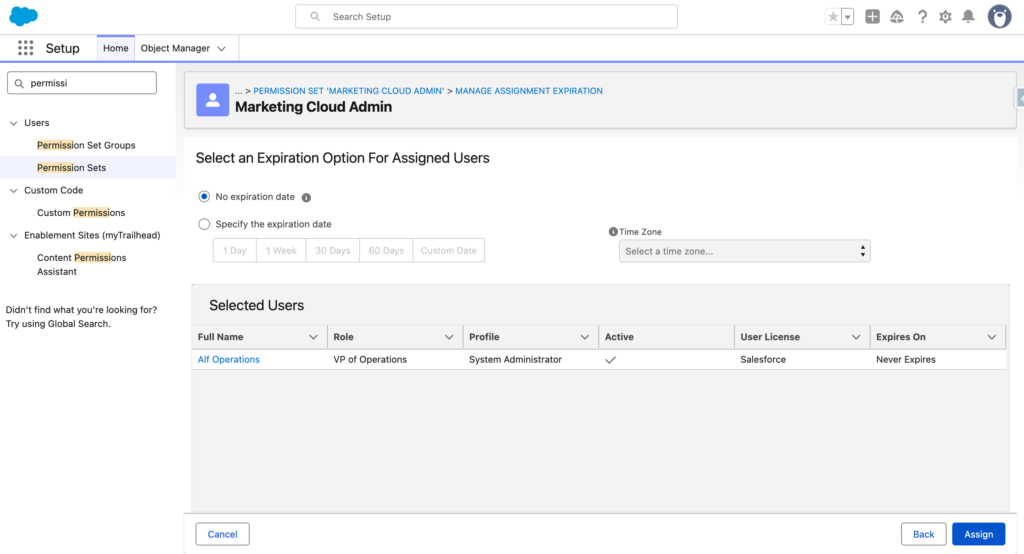Open the App Launcher grid icon
The width and height of the screenshot is (1024, 554).
pyautogui.click(x=26, y=48)
